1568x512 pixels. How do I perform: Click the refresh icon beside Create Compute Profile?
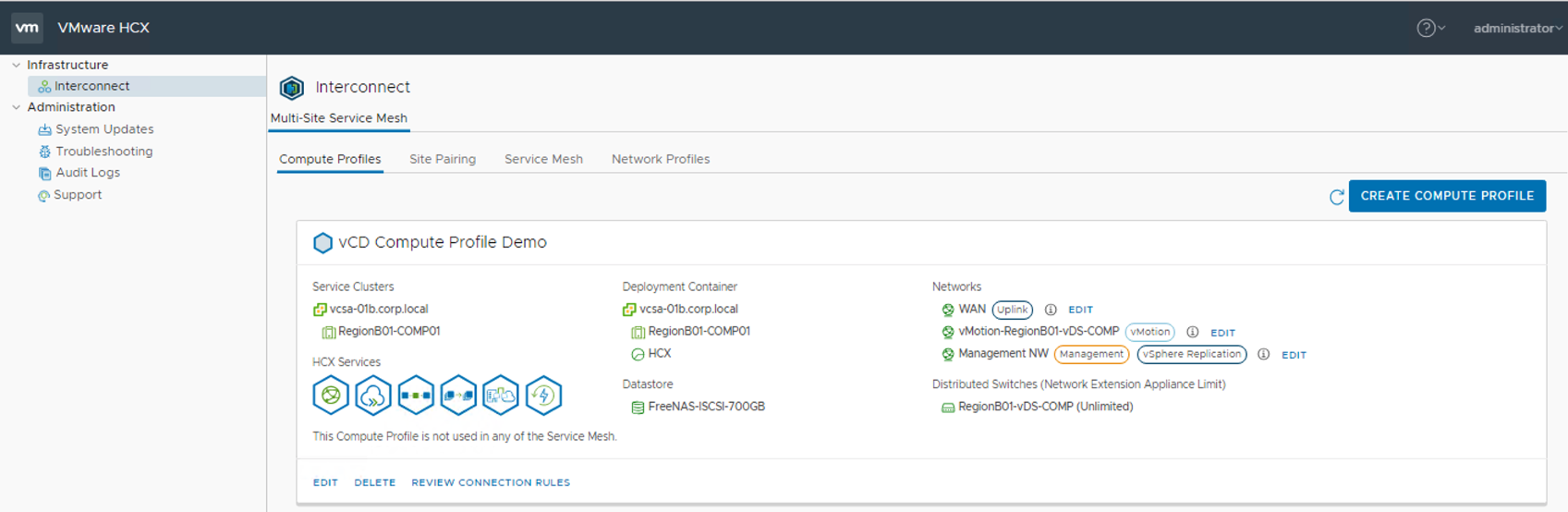tap(1336, 197)
